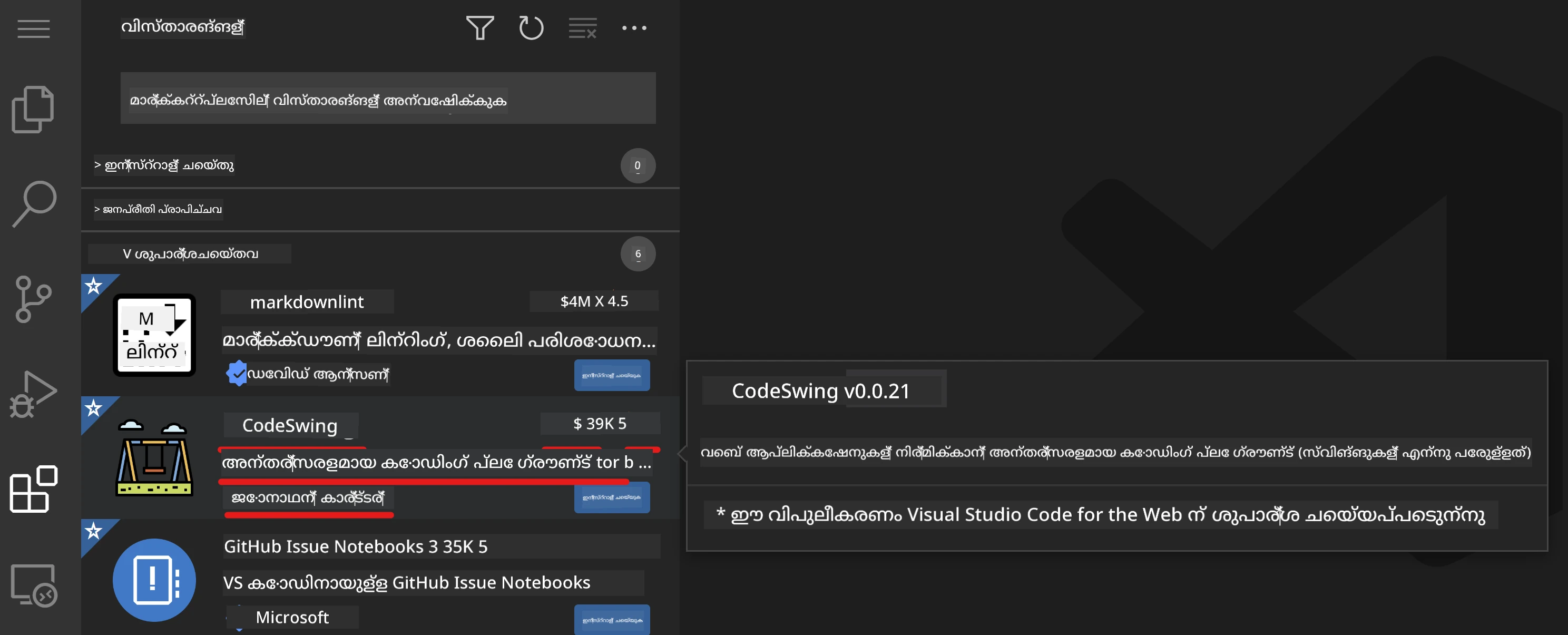The image size is (1568, 635).
Task: Select the markdownlint extension title
Action: tap(307, 301)
